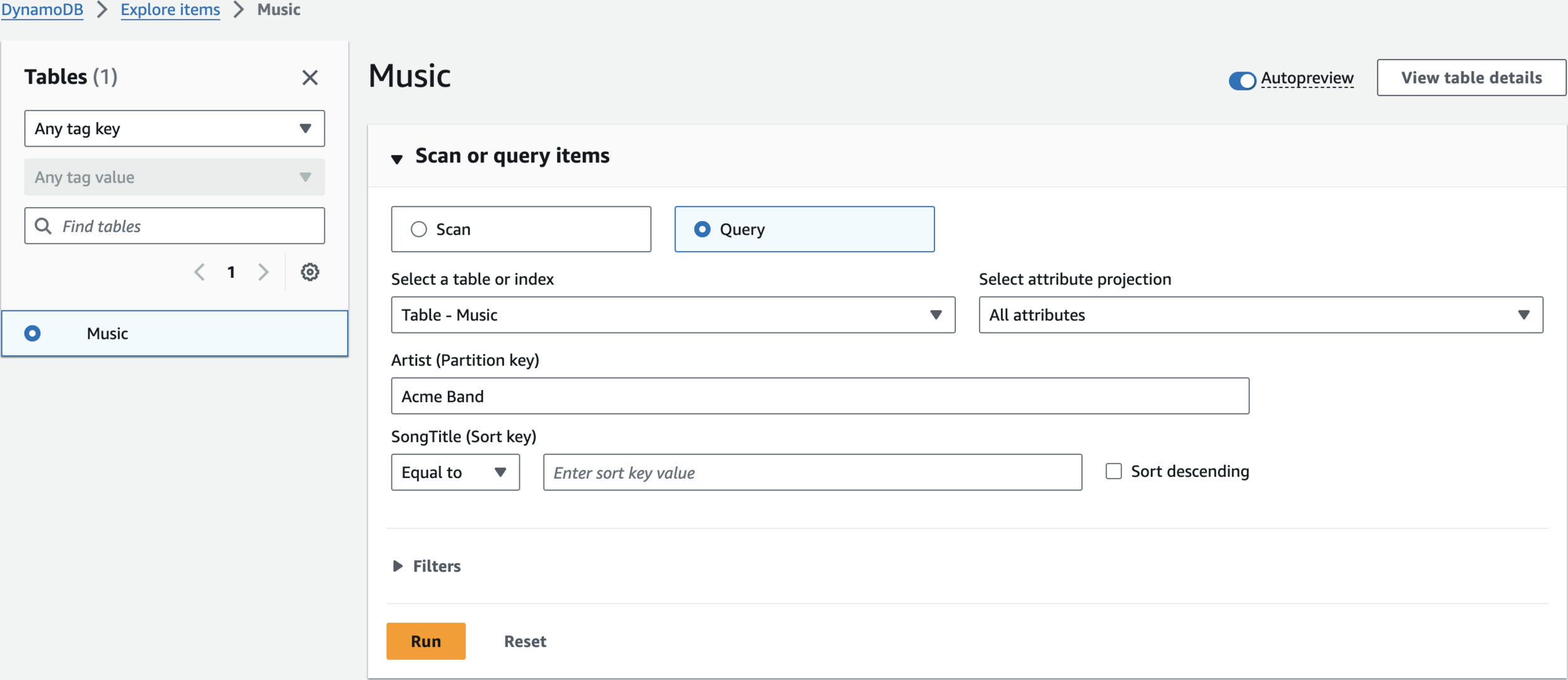Viewport: 1568px width, 680px height.
Task: Go to previous tables page arrow
Action: click(199, 272)
